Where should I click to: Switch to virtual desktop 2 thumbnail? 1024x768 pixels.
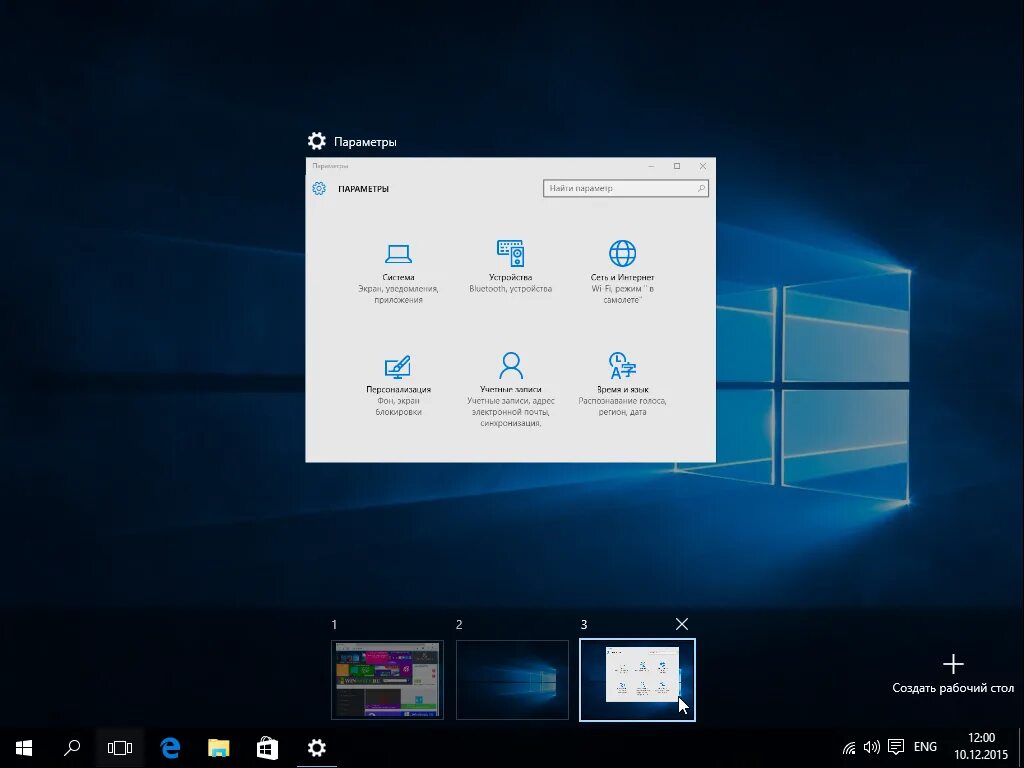coord(512,680)
